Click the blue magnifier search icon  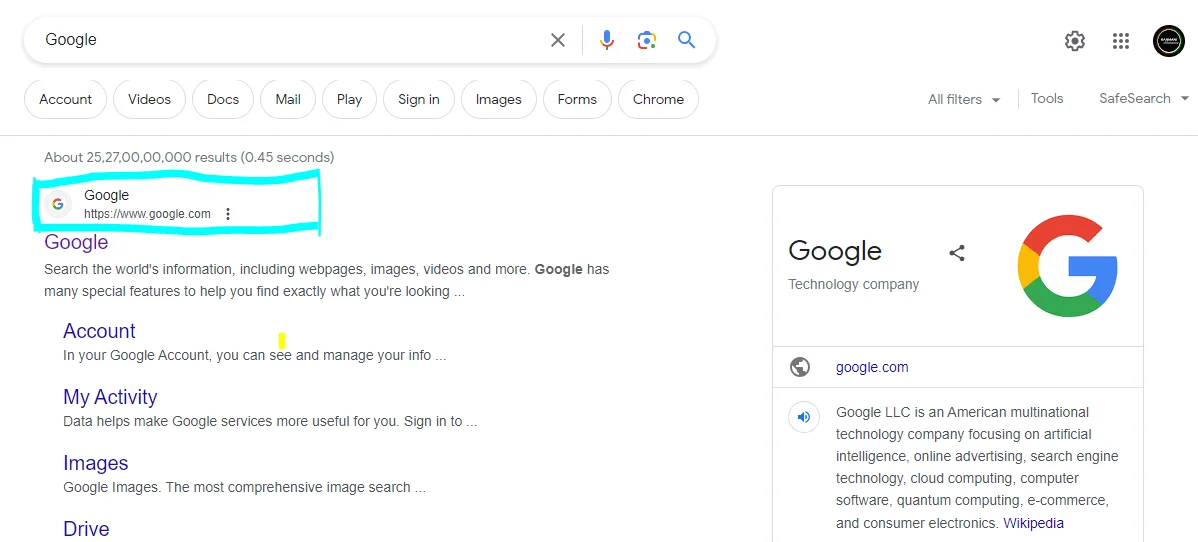click(687, 40)
